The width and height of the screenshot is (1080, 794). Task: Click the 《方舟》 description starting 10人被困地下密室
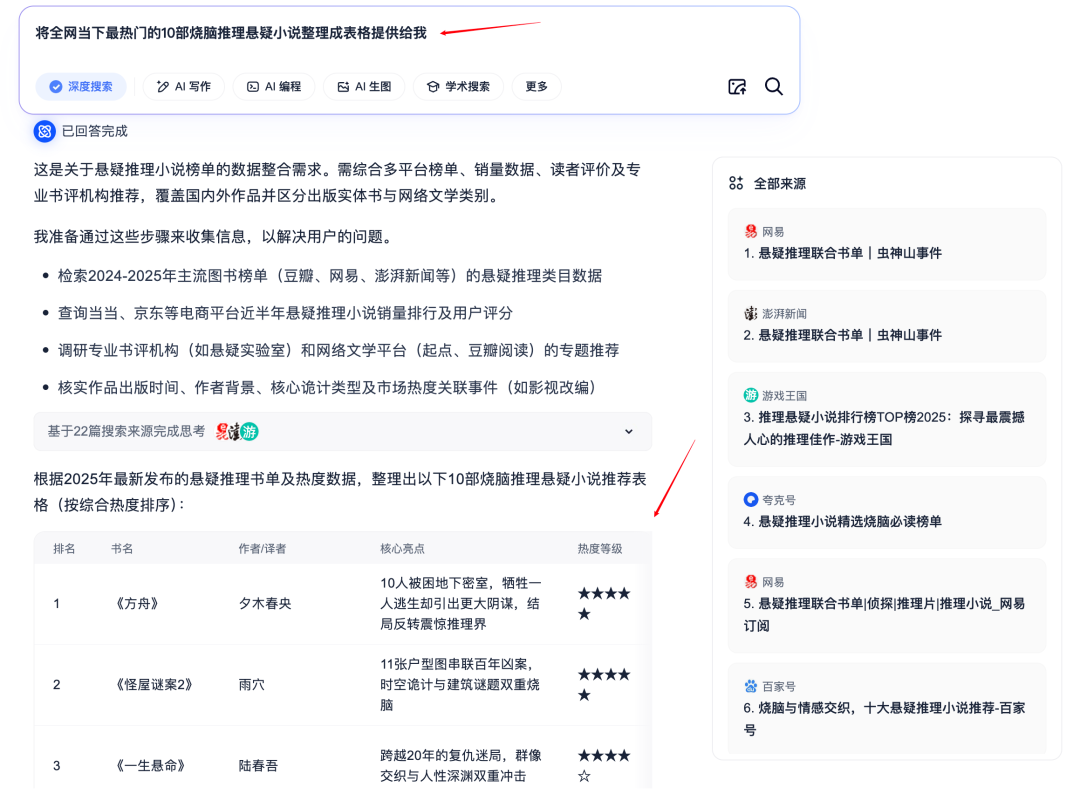460,604
